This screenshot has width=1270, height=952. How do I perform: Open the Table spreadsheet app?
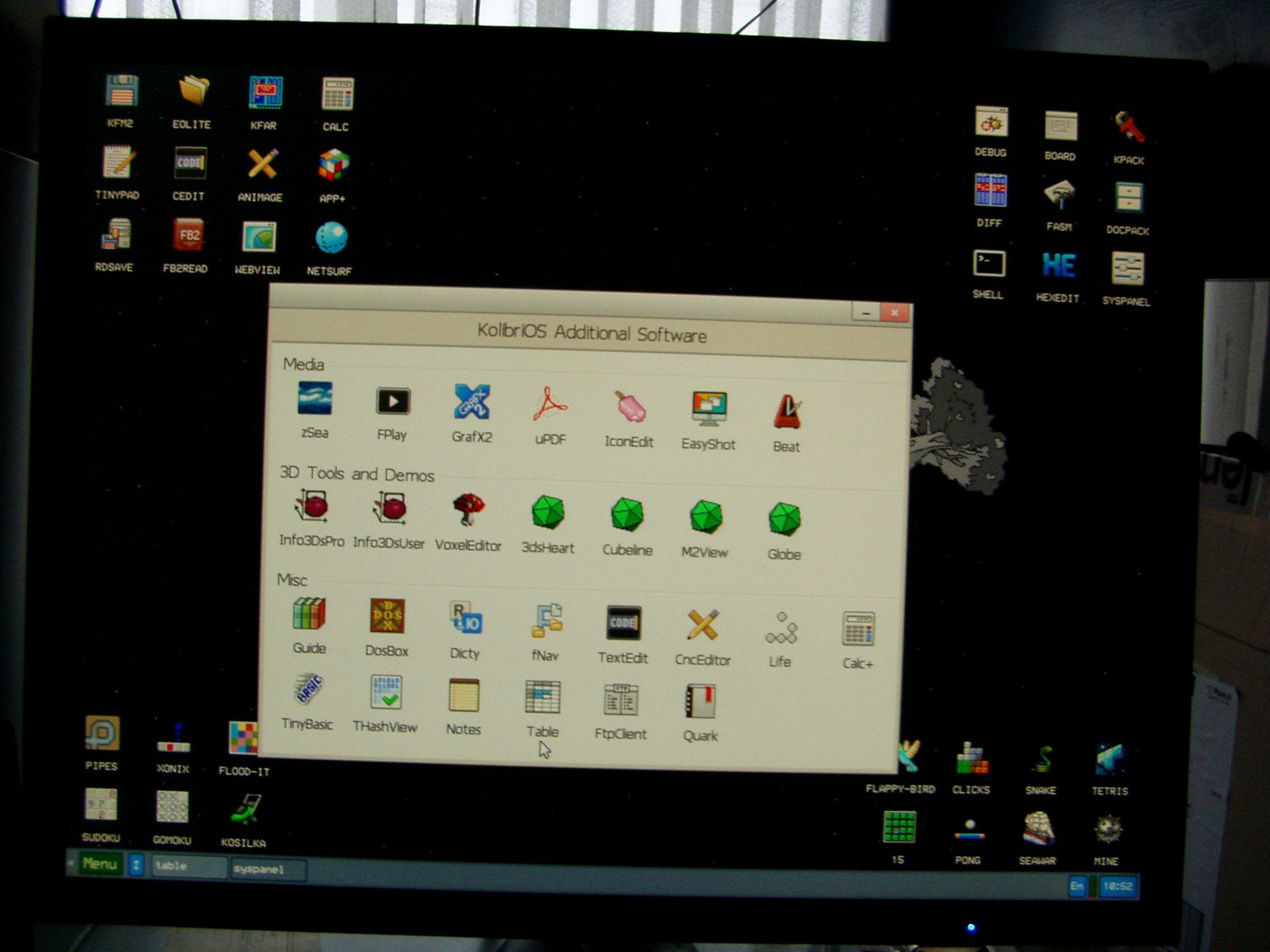click(x=543, y=697)
